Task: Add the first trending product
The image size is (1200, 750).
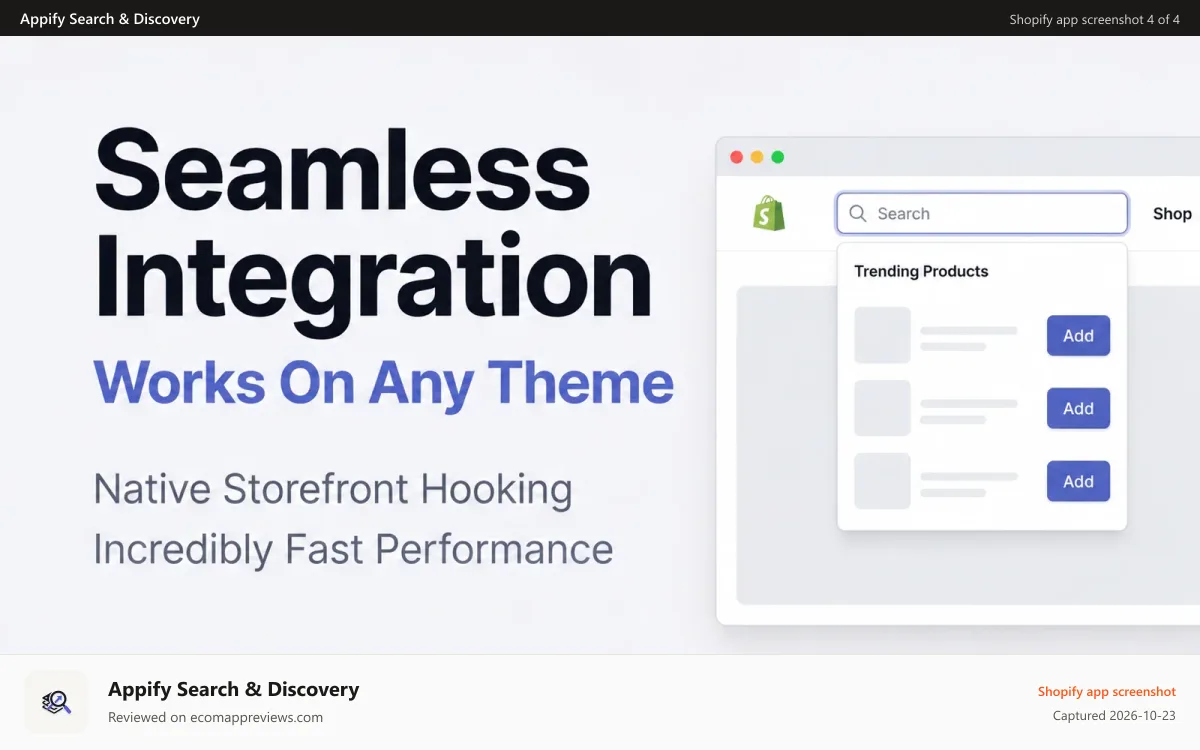Action: pyautogui.click(x=1078, y=336)
